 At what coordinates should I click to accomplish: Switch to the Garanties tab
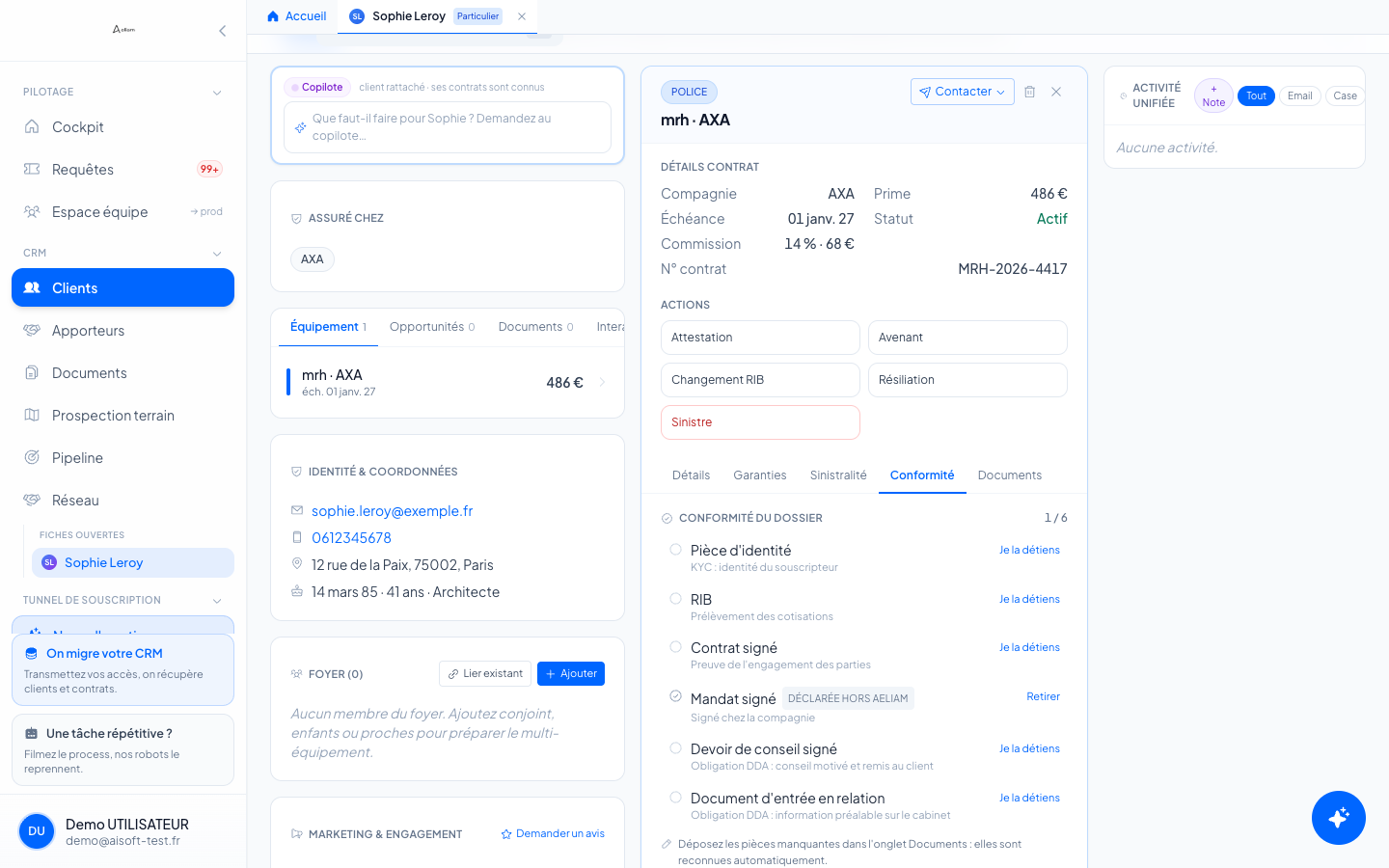point(759,475)
